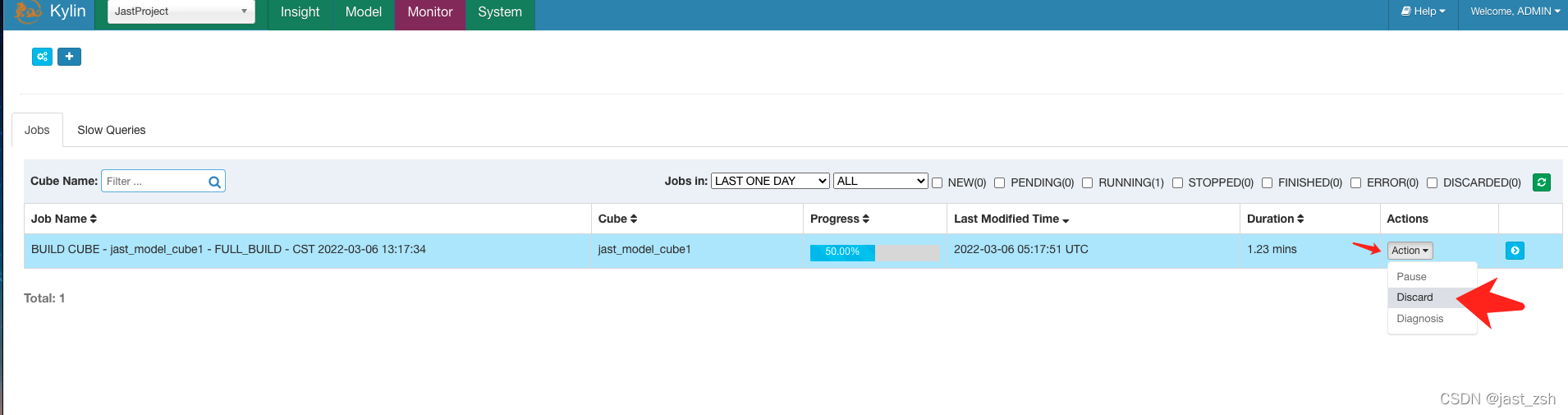This screenshot has width=1568, height=415.
Task: Open the Welcome, ADMIN user menu
Action: pyautogui.click(x=1515, y=12)
